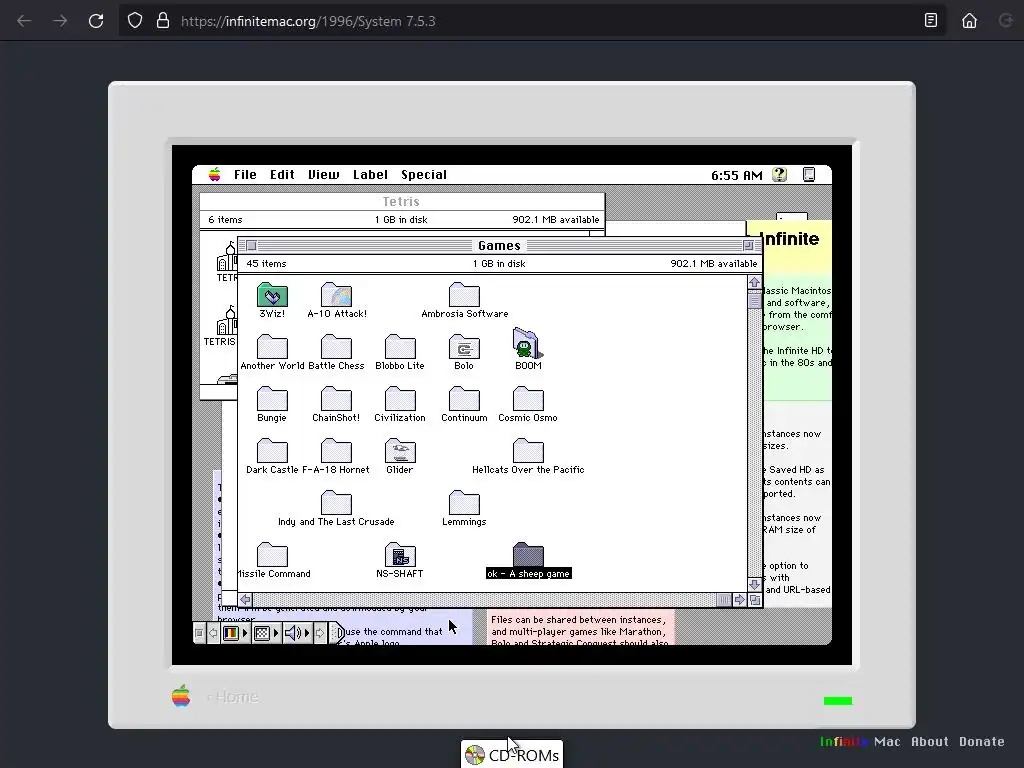Click Control Strip right scroll arrow
1024x768 pixels.
(x=319, y=633)
